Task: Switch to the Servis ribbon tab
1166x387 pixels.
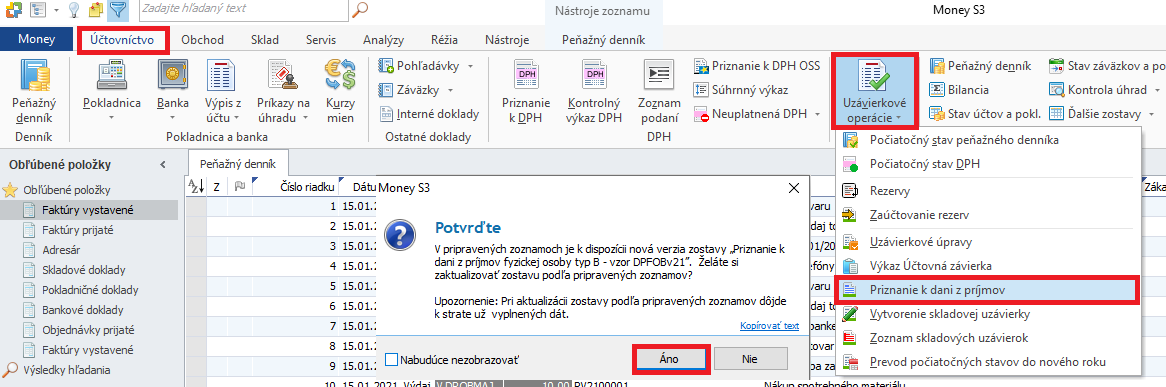Action: tap(321, 39)
